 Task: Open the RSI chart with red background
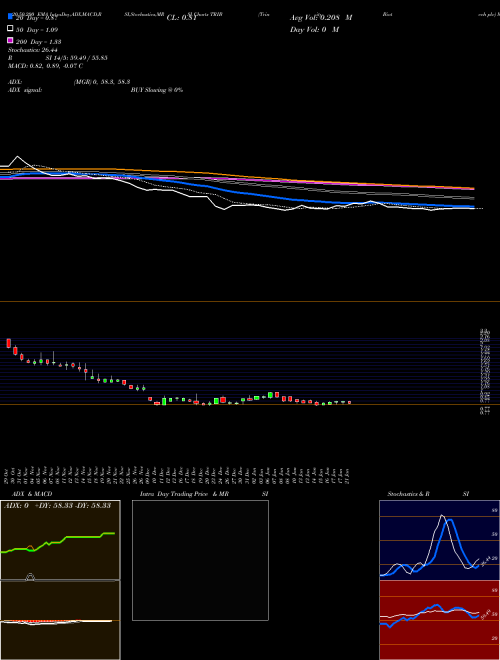439,620
